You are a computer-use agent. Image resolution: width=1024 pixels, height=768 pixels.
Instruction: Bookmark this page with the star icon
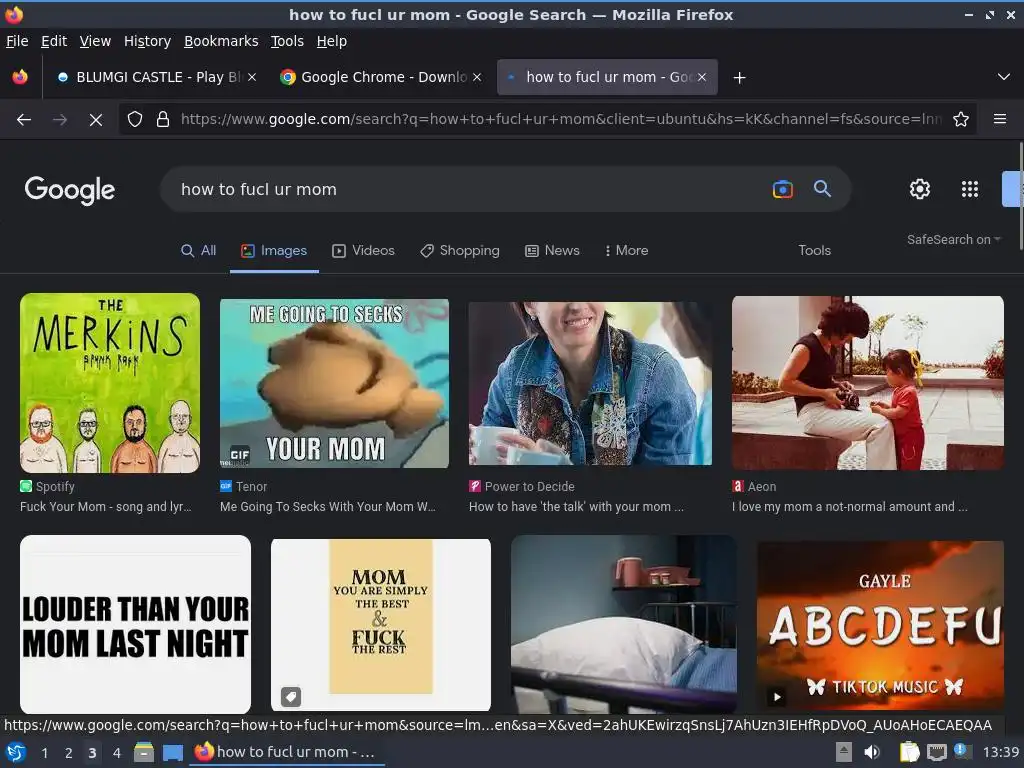[x=961, y=120]
